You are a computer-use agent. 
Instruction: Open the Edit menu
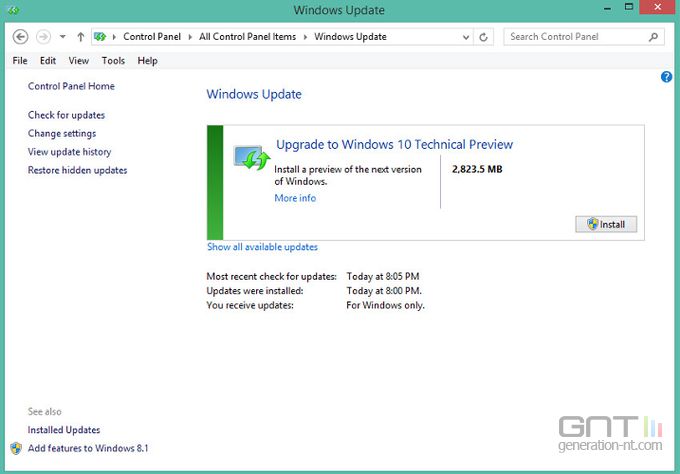[x=48, y=61]
